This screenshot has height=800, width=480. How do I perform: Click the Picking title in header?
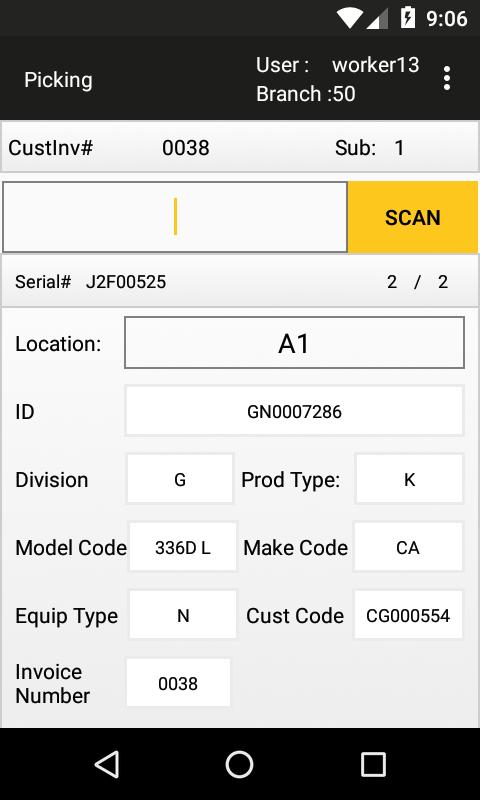(x=59, y=80)
